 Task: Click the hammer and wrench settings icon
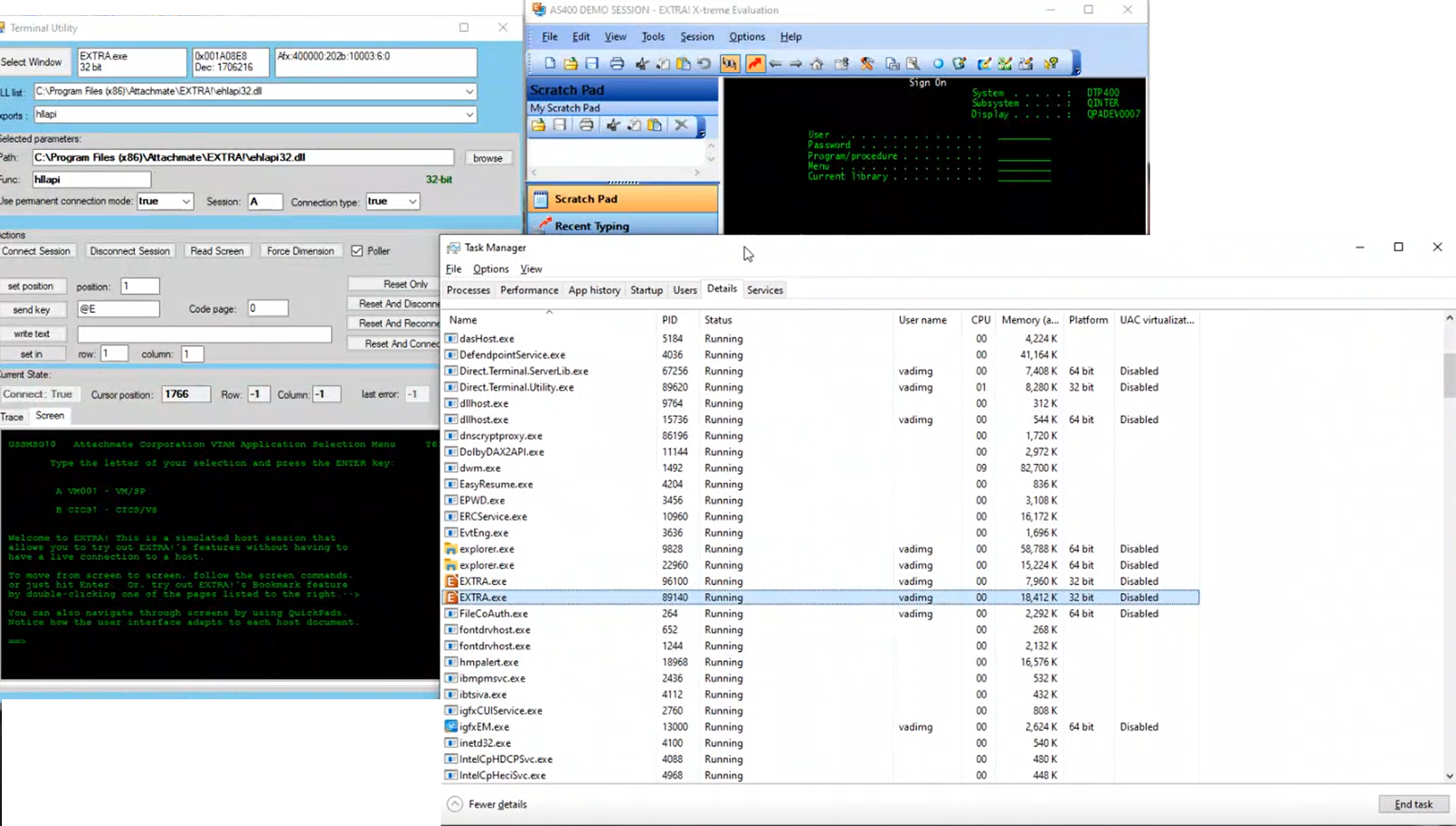tap(867, 63)
